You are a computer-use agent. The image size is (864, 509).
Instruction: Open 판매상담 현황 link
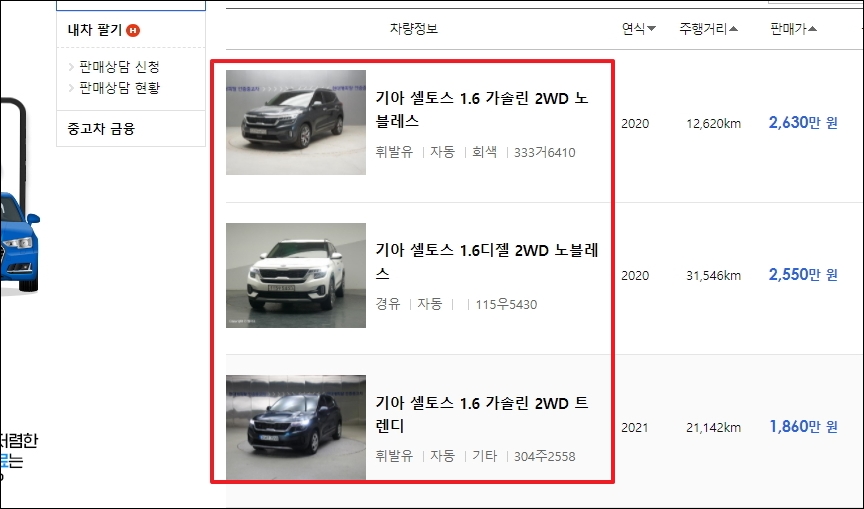click(119, 88)
